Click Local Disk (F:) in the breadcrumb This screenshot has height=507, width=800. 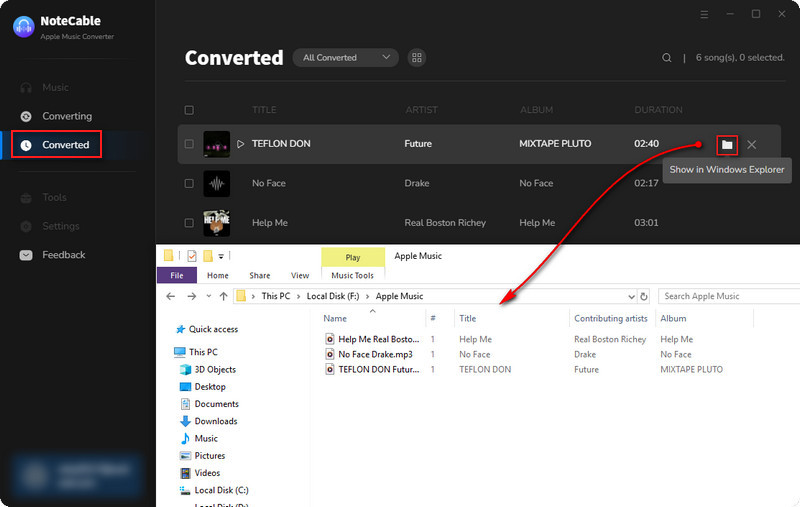pyautogui.click(x=333, y=296)
